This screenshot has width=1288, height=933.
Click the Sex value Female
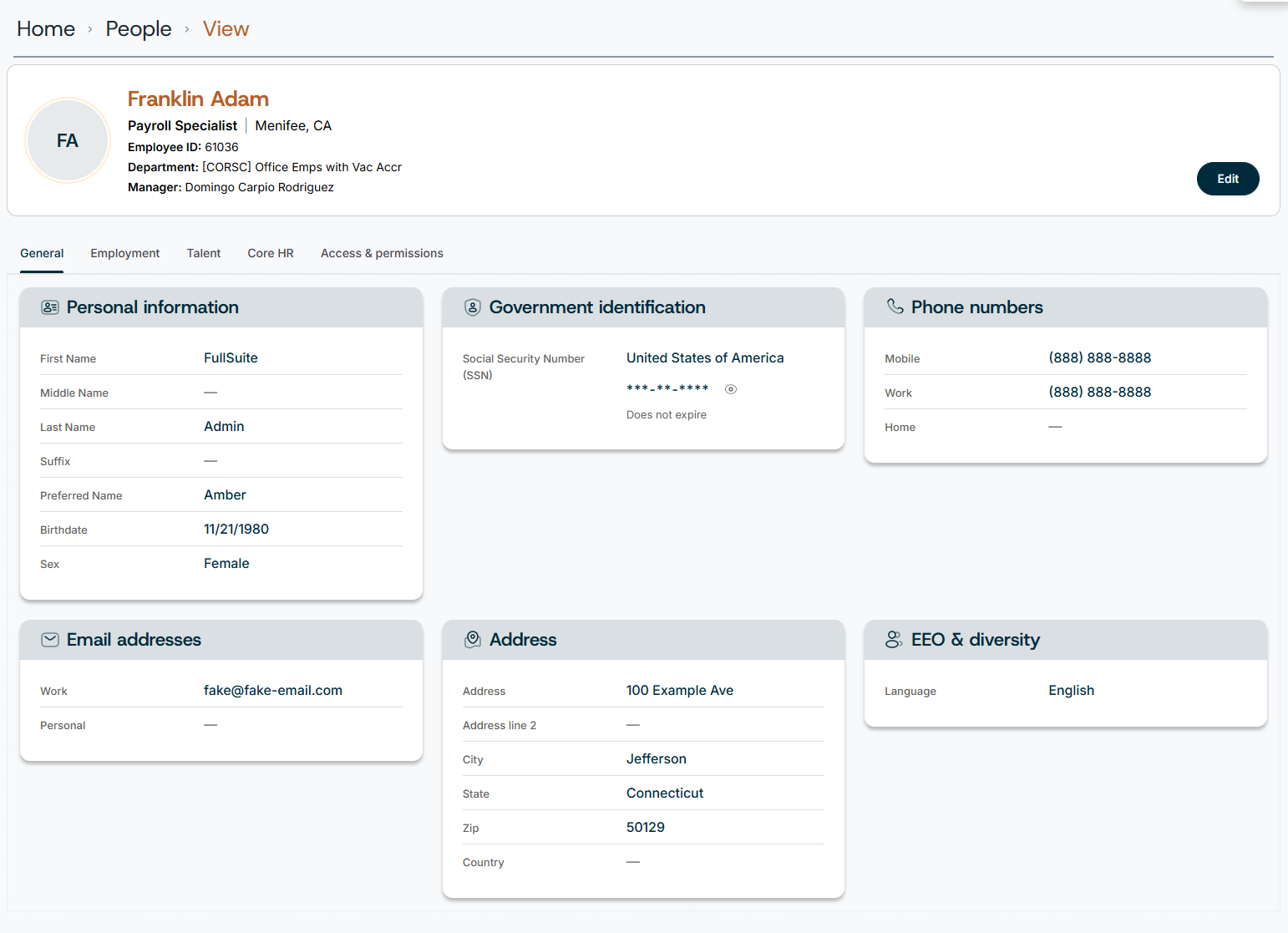226,564
